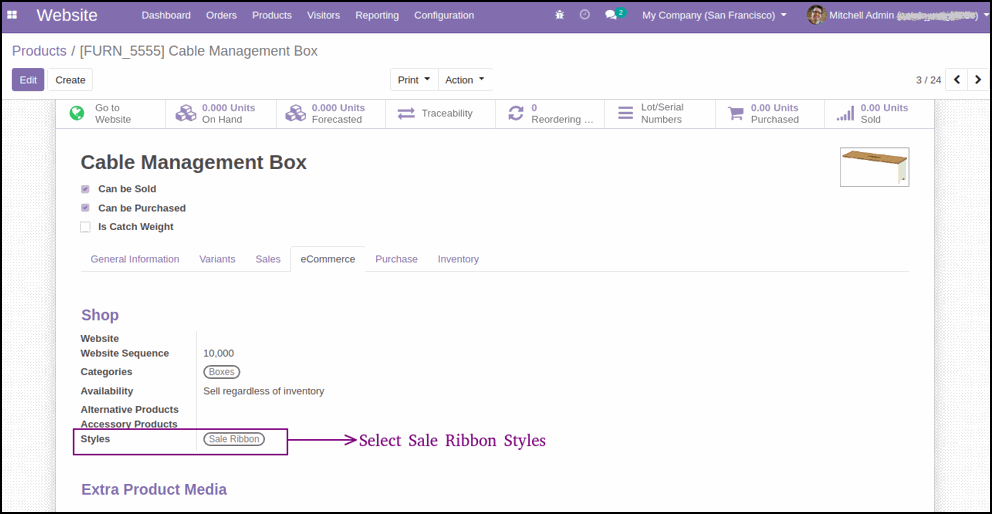
Task: Open the Reporting menu
Action: tap(377, 15)
